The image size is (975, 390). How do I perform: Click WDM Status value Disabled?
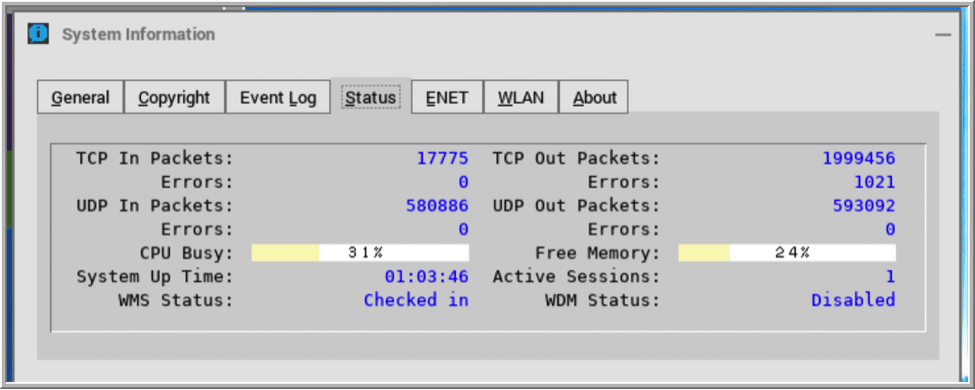pos(853,300)
